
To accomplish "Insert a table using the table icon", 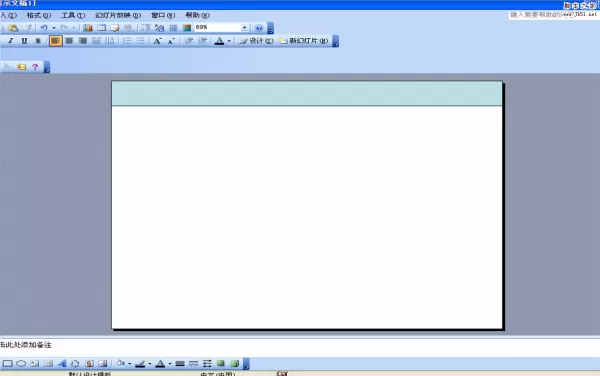I will tap(101, 28).
